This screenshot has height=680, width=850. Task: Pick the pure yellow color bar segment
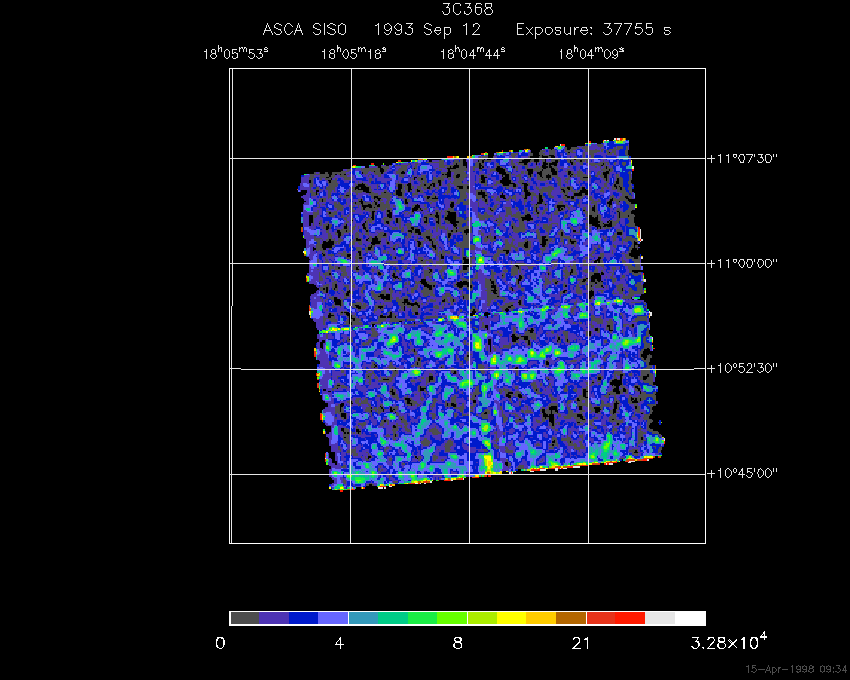coord(512,618)
